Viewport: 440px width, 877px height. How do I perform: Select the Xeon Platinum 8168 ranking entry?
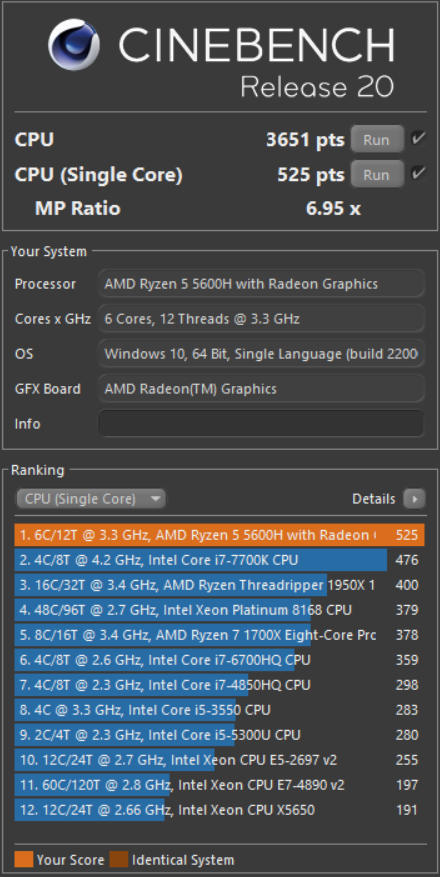219,610
